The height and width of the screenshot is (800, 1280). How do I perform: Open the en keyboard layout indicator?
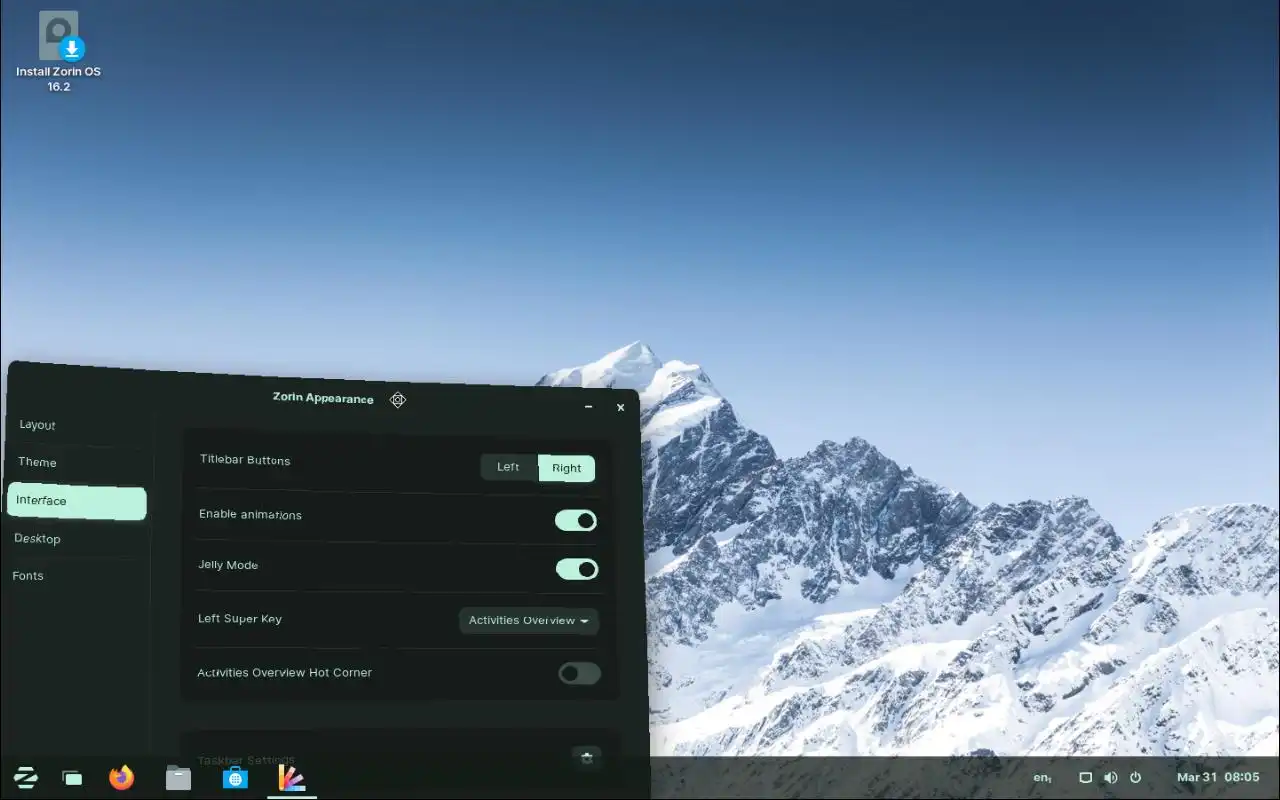click(x=1042, y=777)
